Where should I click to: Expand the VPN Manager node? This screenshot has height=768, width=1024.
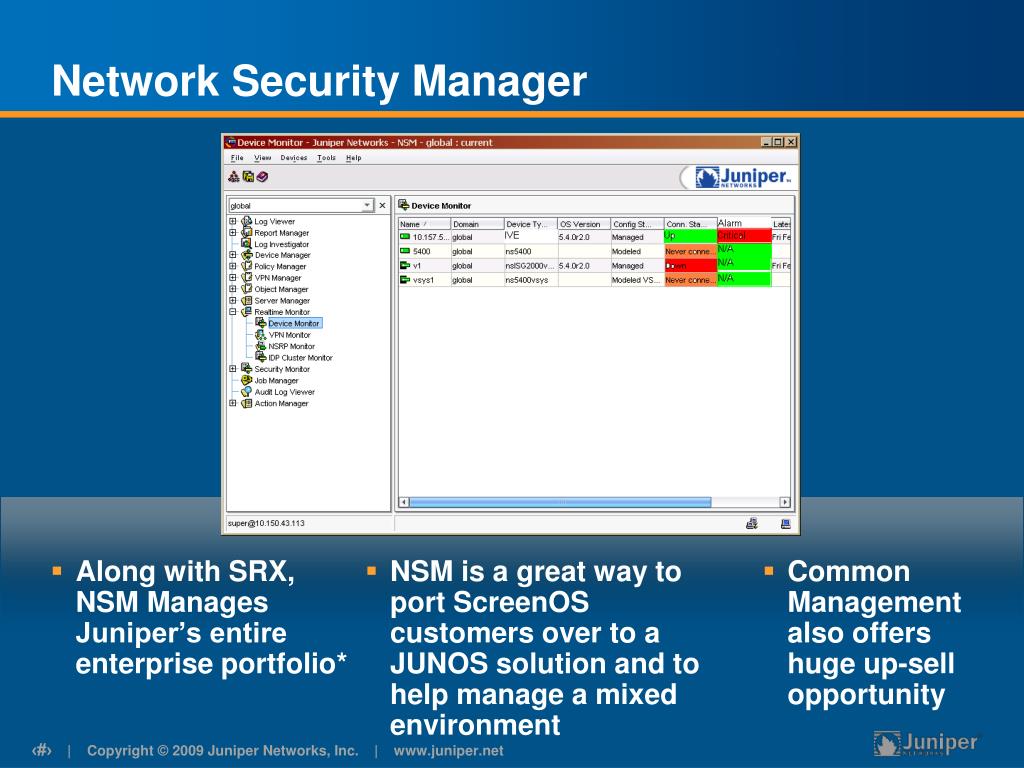point(232,278)
